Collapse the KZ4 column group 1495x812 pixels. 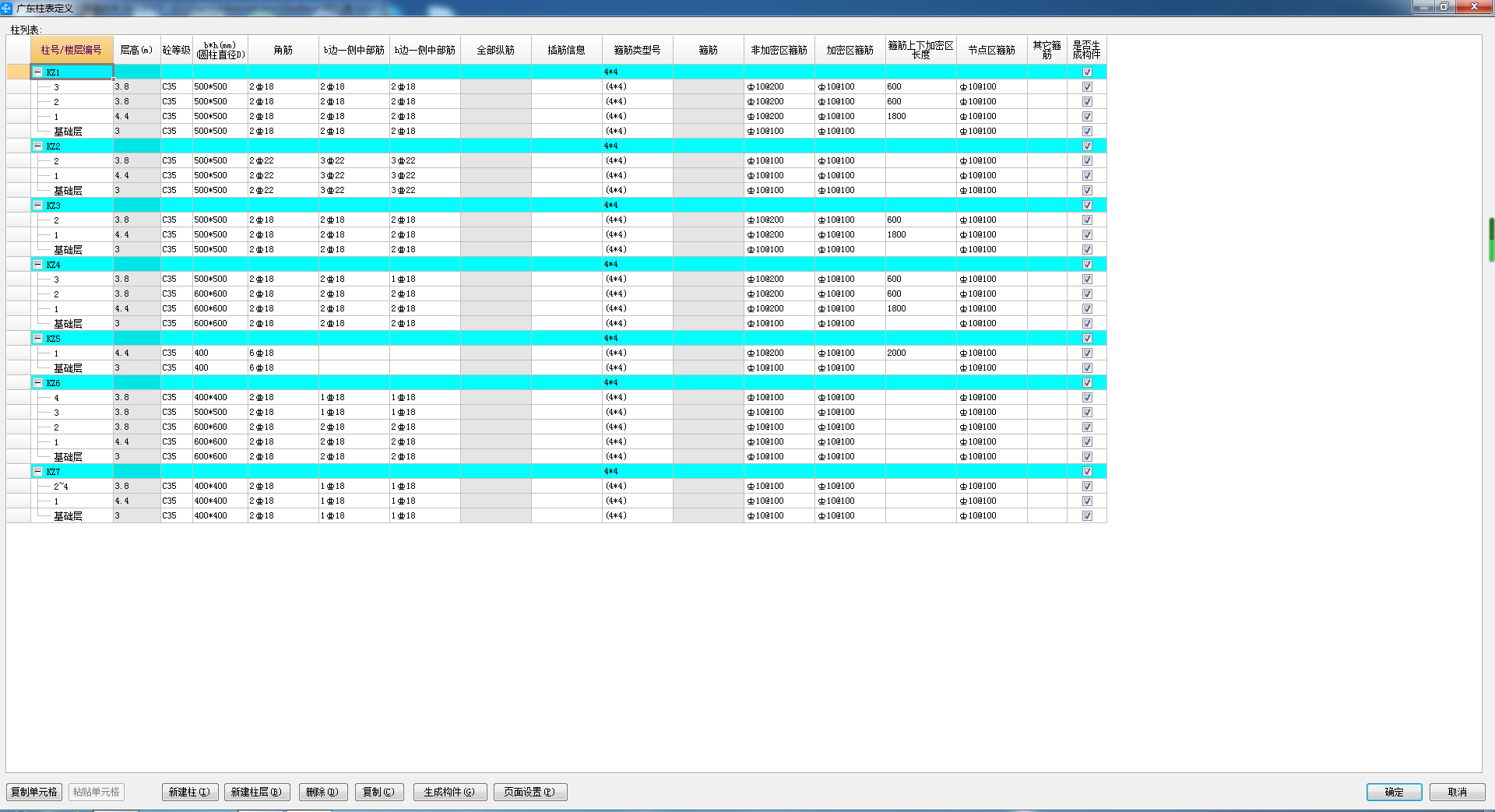pyautogui.click(x=37, y=264)
